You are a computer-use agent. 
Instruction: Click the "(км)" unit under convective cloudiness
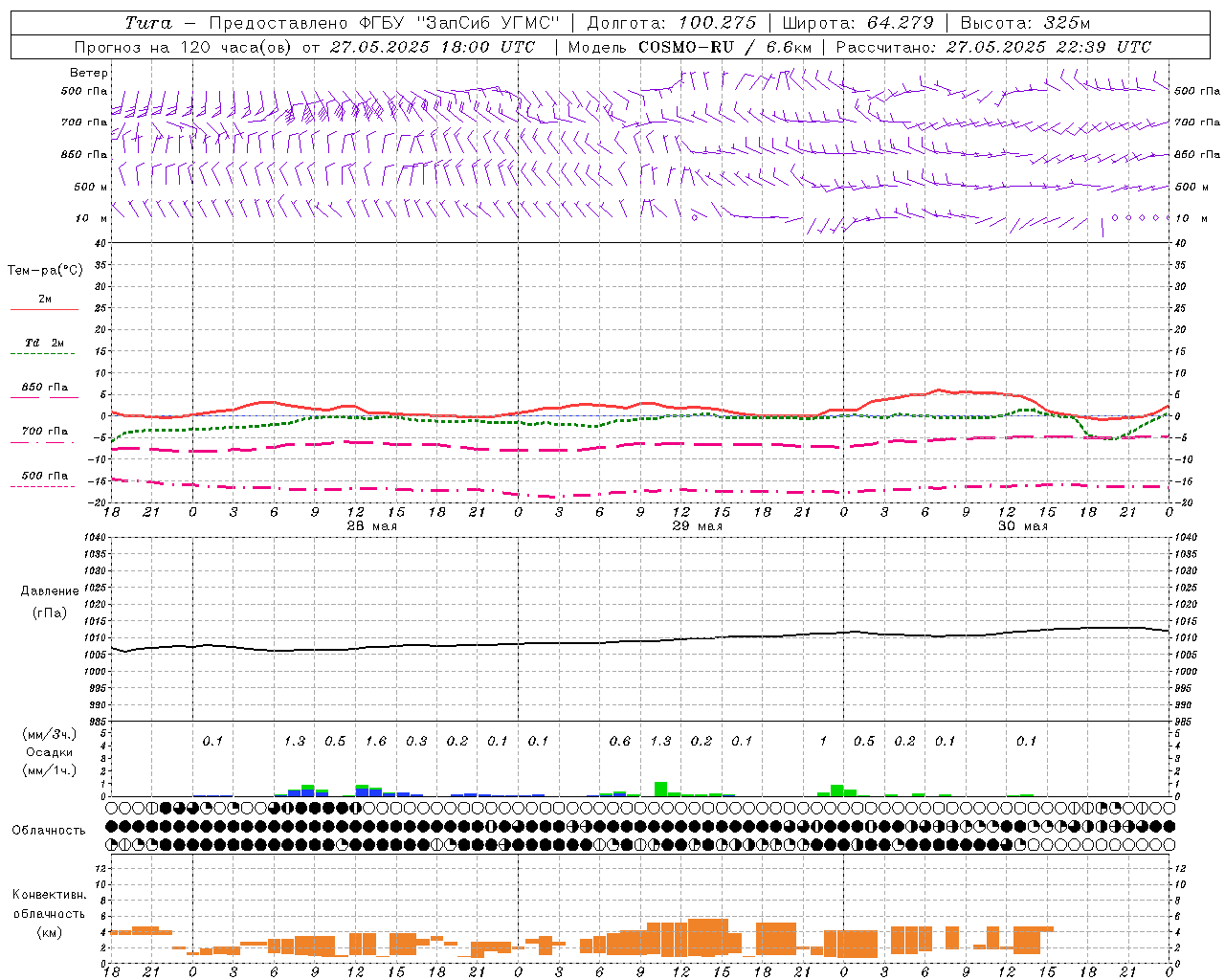click(x=49, y=932)
